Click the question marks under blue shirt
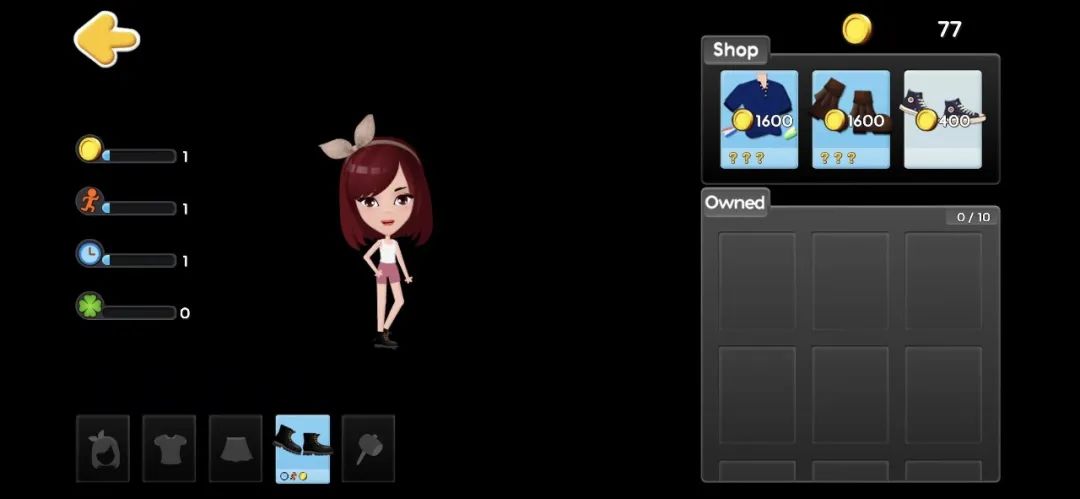The height and width of the screenshot is (499, 1080). click(746, 158)
